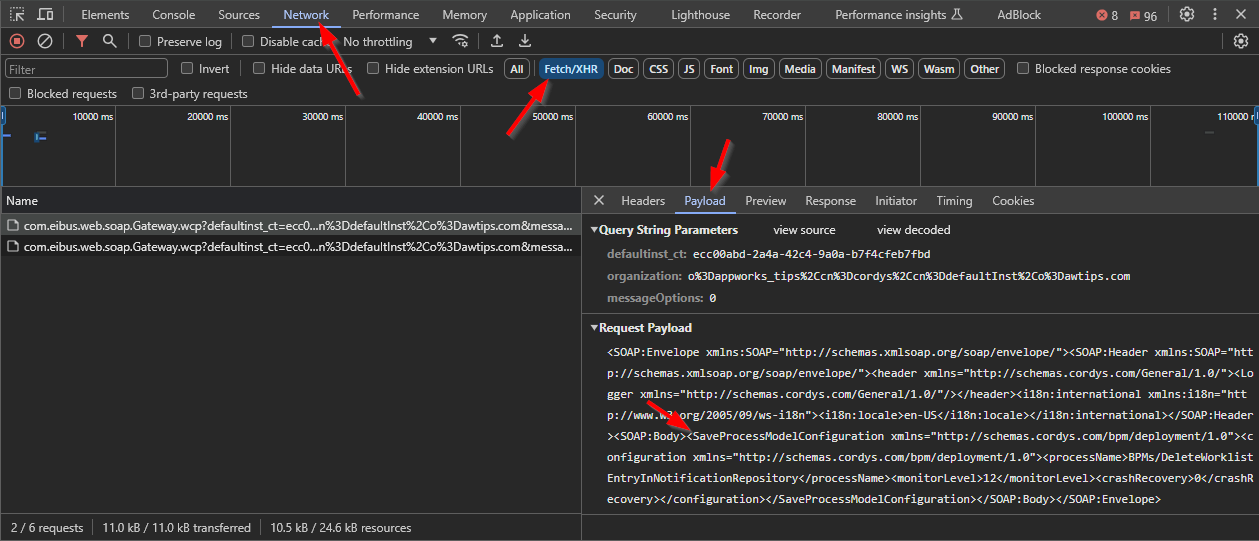Viewport: 1259px width, 541px height.
Task: Switch to the Console tab
Action: [x=174, y=15]
